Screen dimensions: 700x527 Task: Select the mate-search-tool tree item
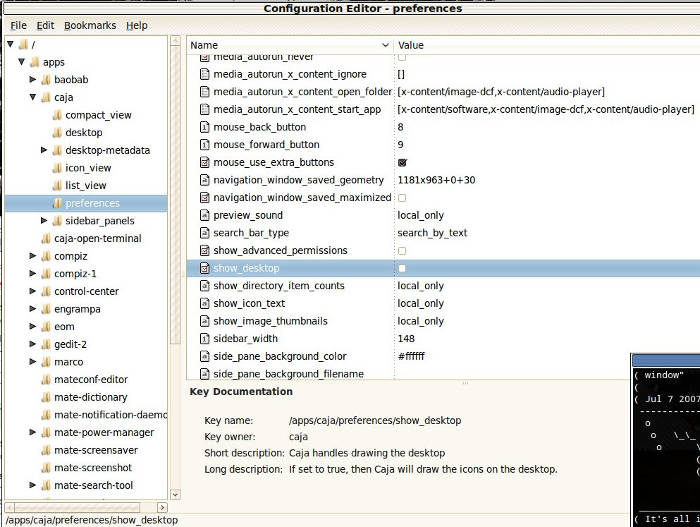93,485
